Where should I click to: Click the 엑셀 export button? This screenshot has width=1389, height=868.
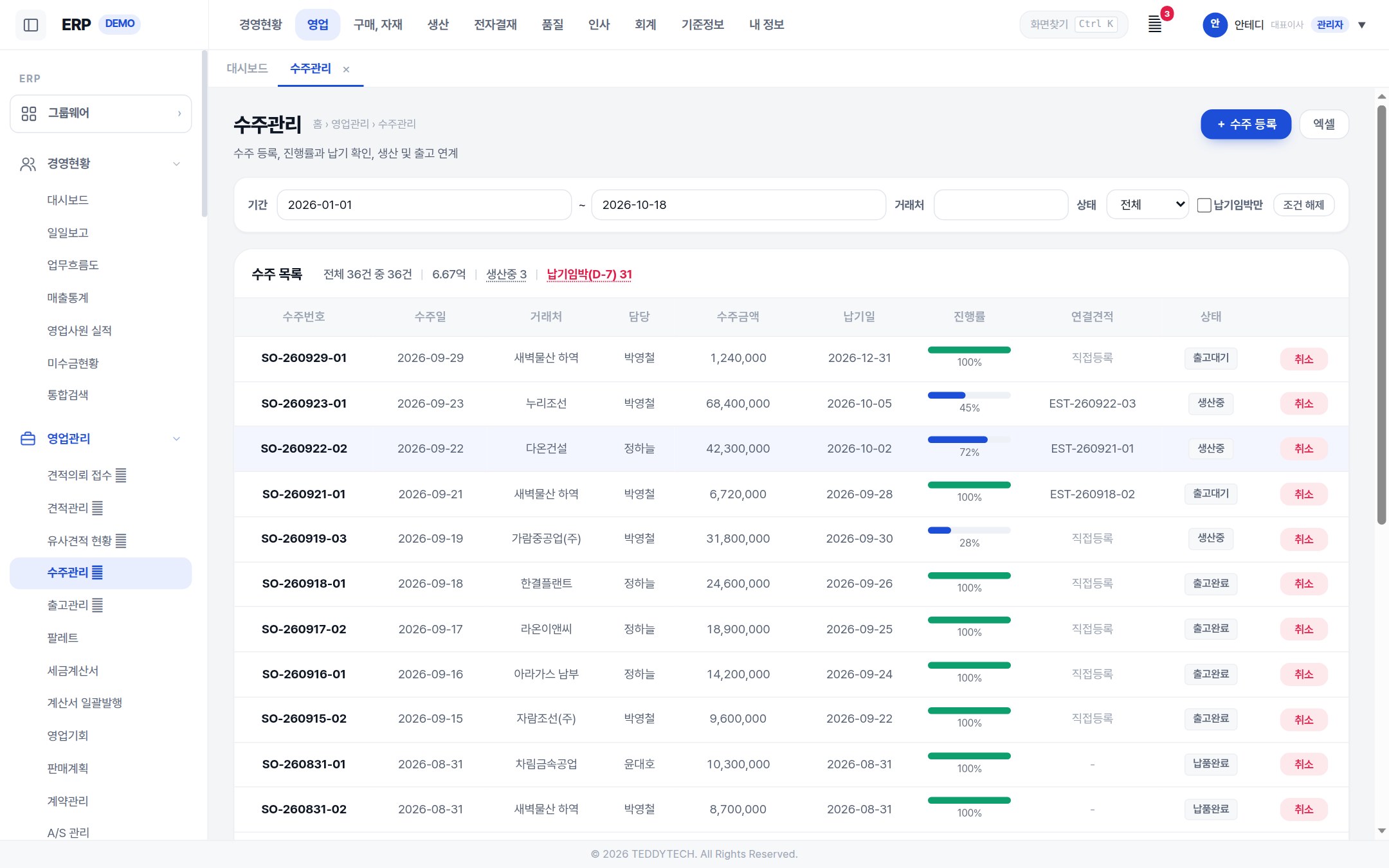[x=1324, y=124]
